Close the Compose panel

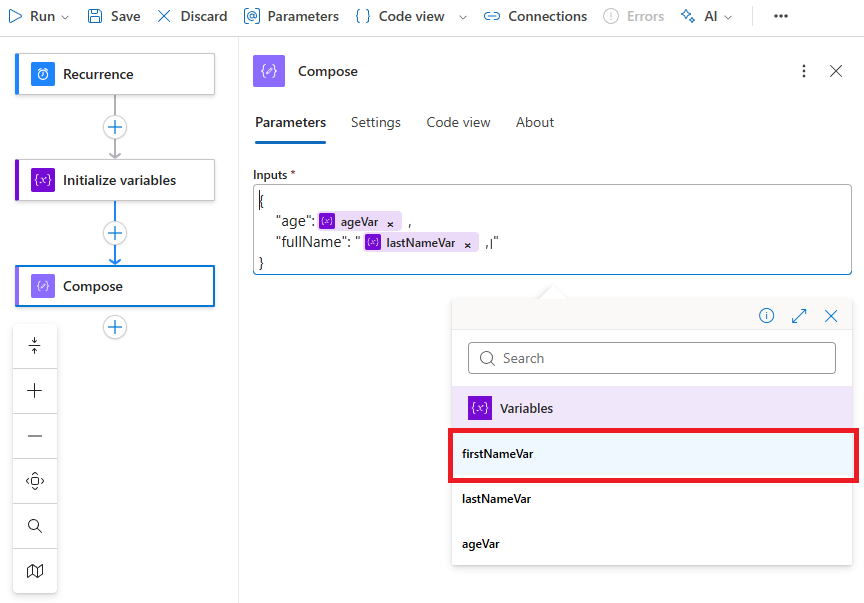(836, 71)
